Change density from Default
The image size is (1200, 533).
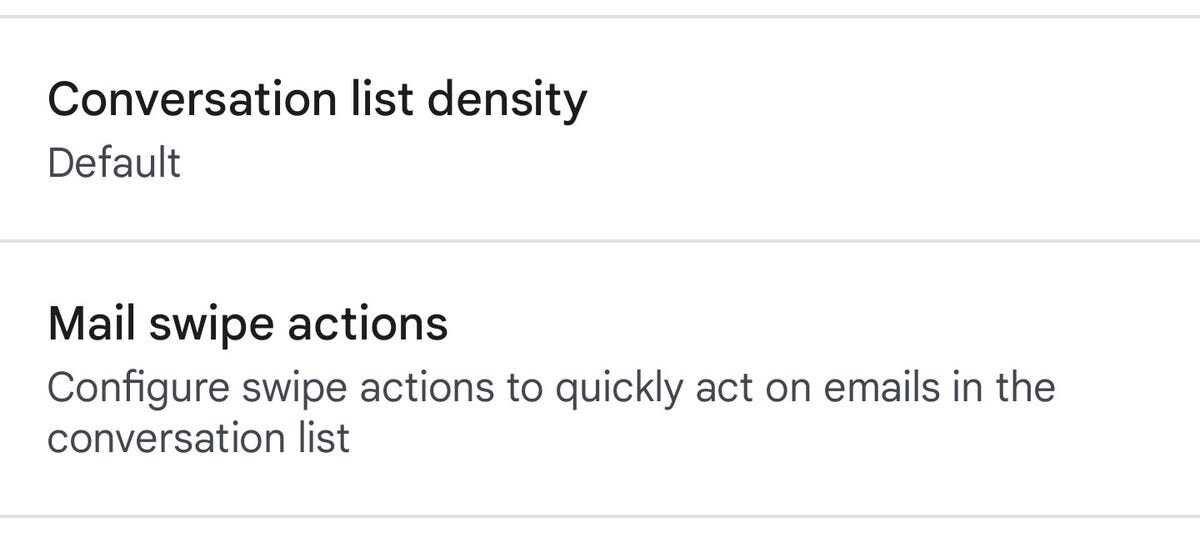[x=114, y=163]
